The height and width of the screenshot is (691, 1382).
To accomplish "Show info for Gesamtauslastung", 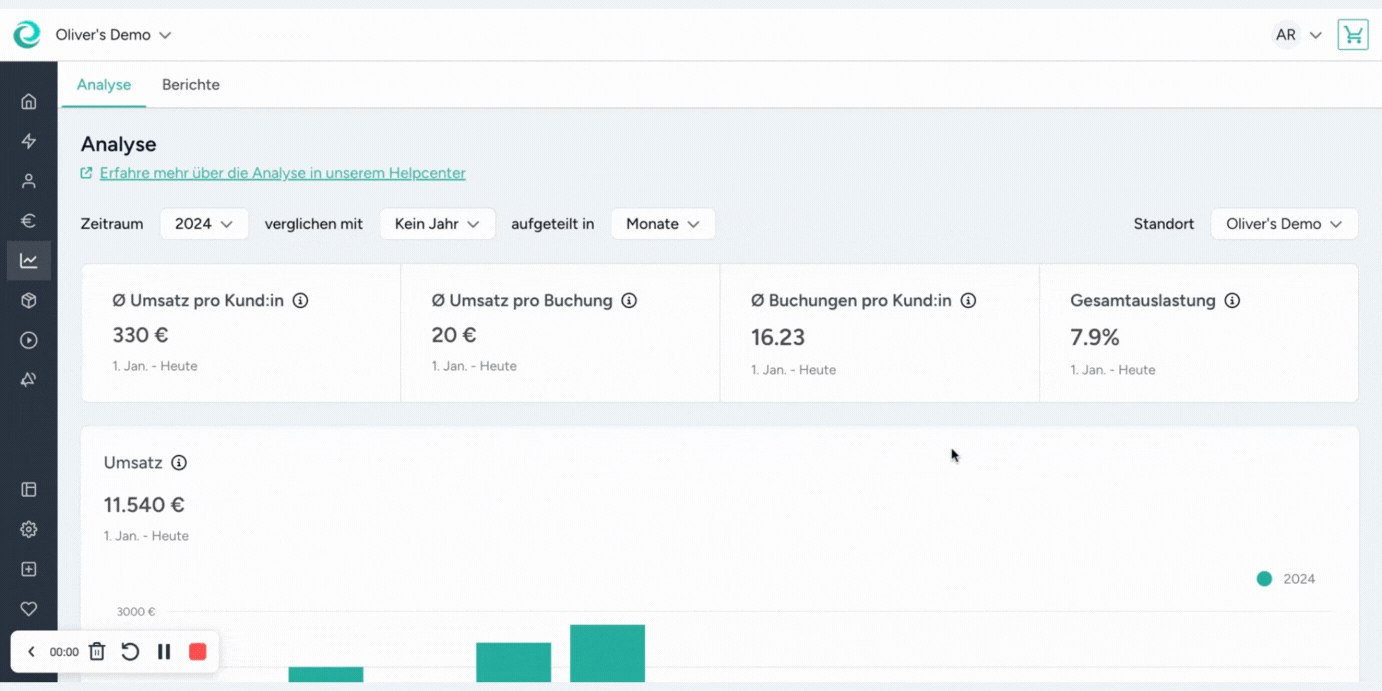I will click(1232, 301).
